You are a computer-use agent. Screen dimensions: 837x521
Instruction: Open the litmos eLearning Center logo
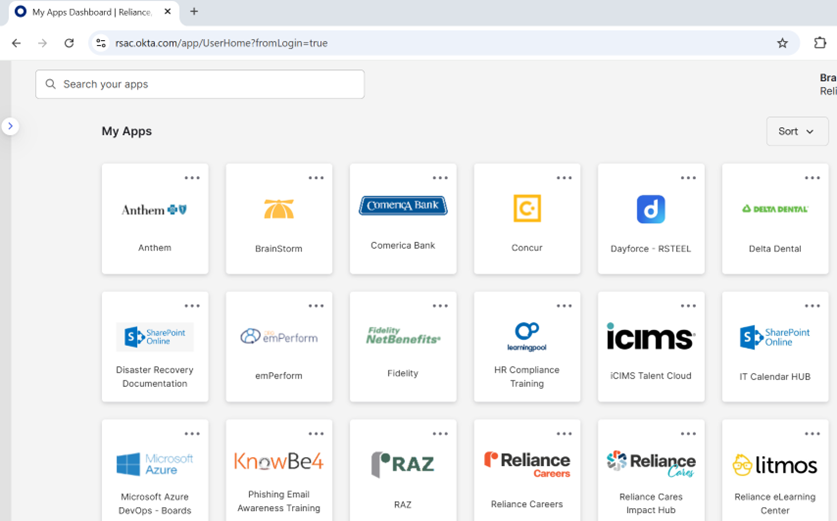[x=775, y=465]
